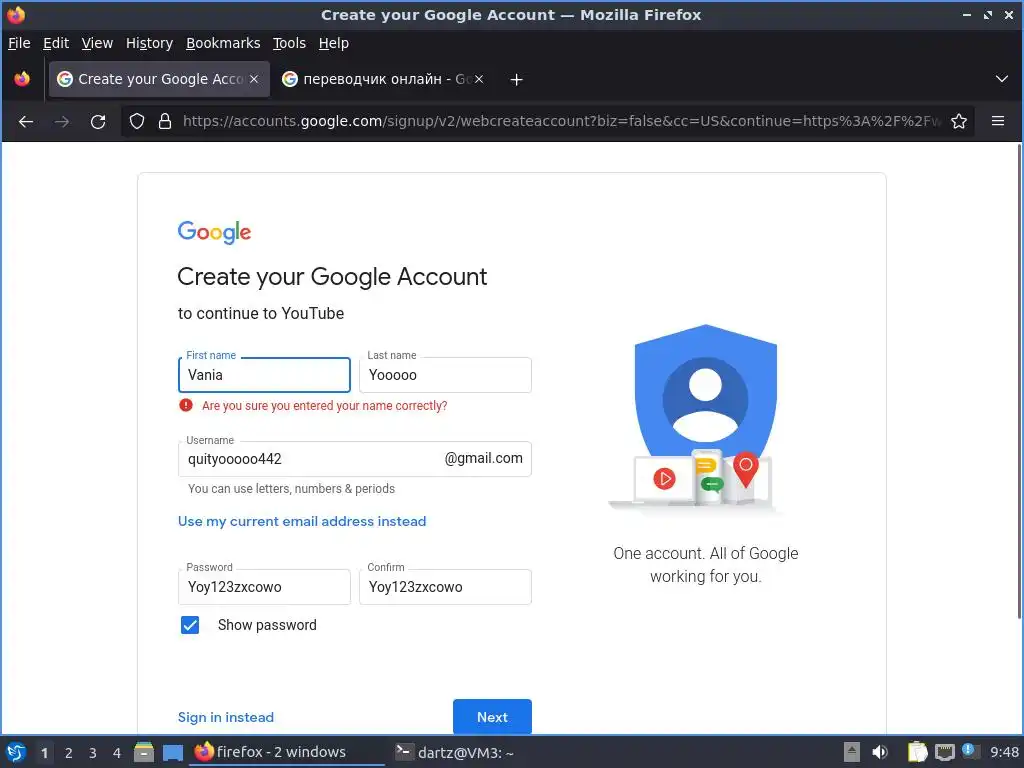Open the file manager taskbar icon
Viewport: 1024px width, 768px height.
click(x=144, y=752)
